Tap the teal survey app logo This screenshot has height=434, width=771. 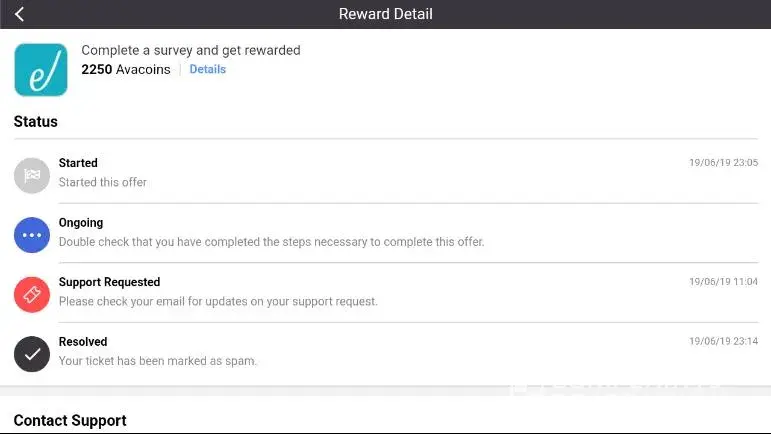point(41,69)
